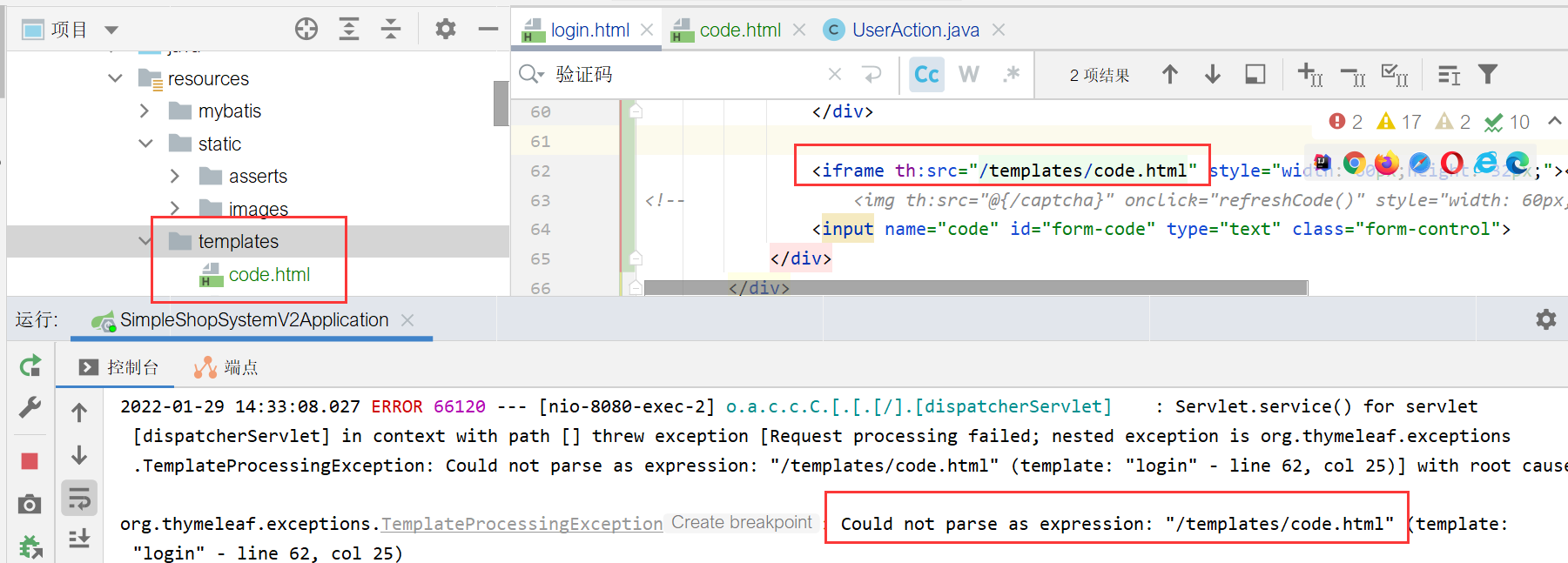Open run panel settings gear

click(1546, 319)
